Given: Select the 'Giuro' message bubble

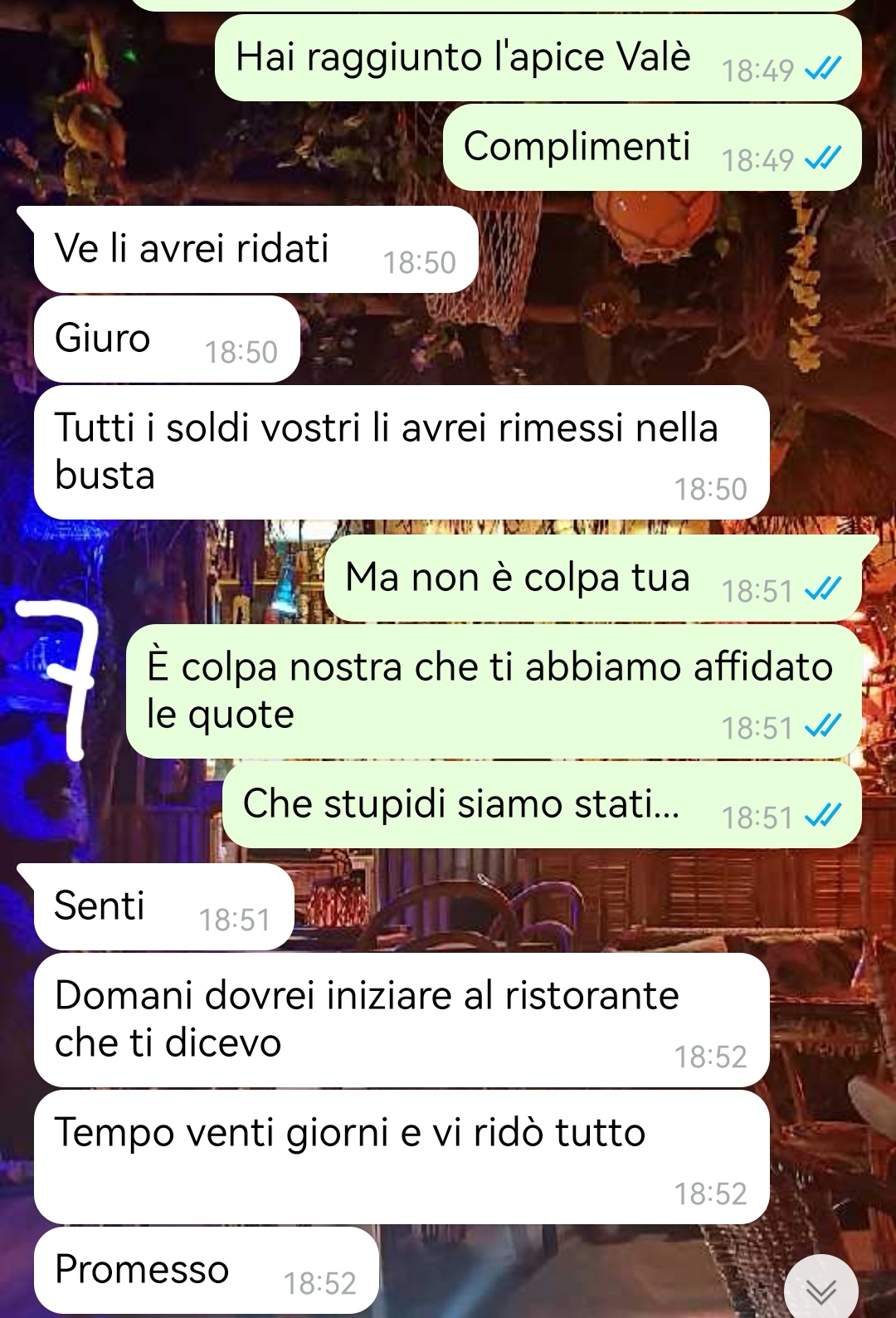Looking at the screenshot, I should 166,339.
